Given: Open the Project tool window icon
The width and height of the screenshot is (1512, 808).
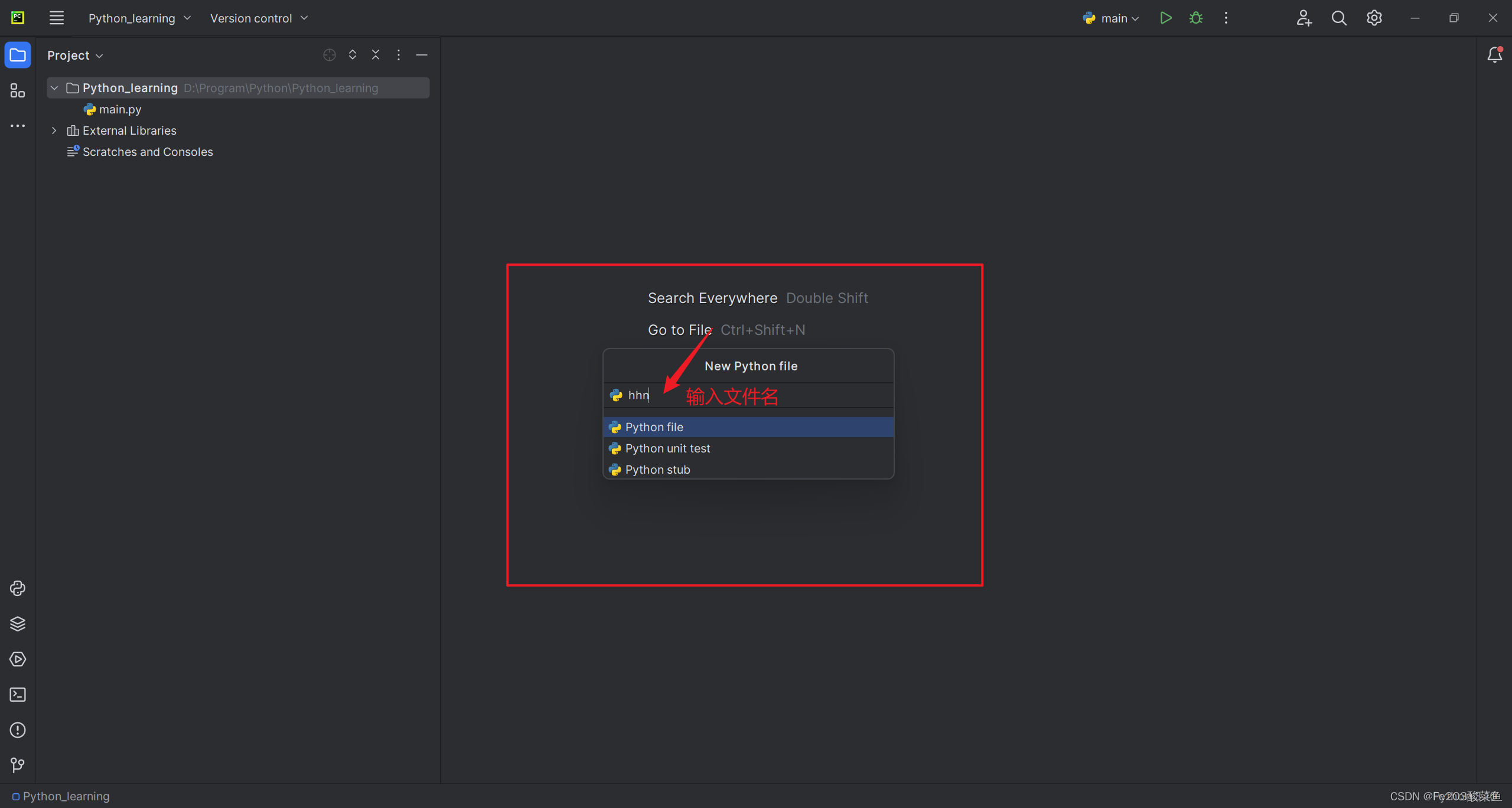Looking at the screenshot, I should point(18,55).
